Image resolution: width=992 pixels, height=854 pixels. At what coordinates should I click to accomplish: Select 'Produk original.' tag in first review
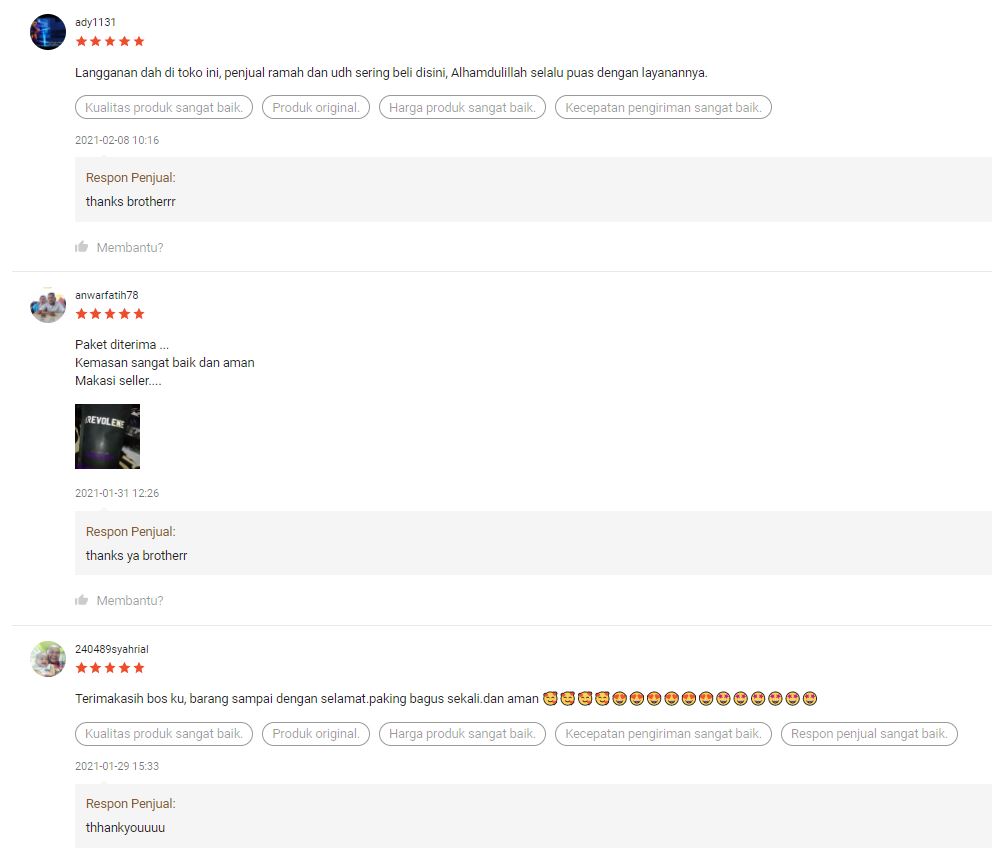[x=316, y=108]
